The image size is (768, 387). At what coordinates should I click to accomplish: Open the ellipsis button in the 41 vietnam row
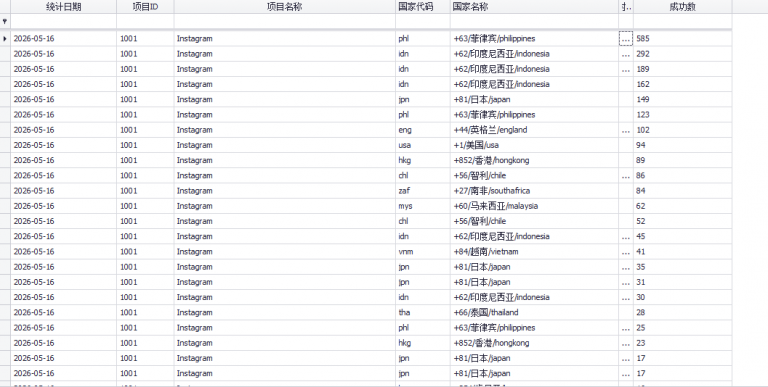(626, 252)
